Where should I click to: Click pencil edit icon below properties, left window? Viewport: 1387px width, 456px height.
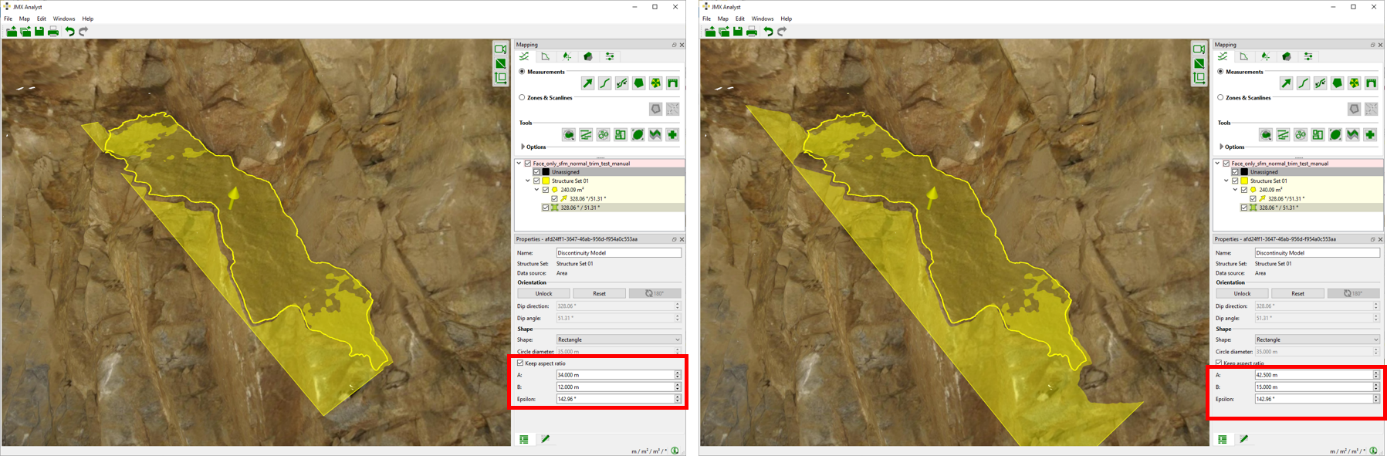(546, 438)
